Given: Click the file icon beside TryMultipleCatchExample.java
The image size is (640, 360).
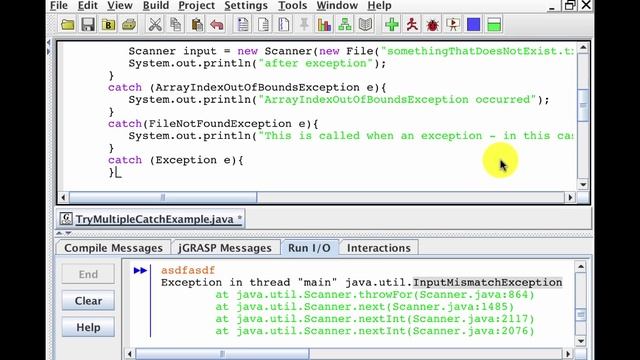Looking at the screenshot, I should coord(66,219).
